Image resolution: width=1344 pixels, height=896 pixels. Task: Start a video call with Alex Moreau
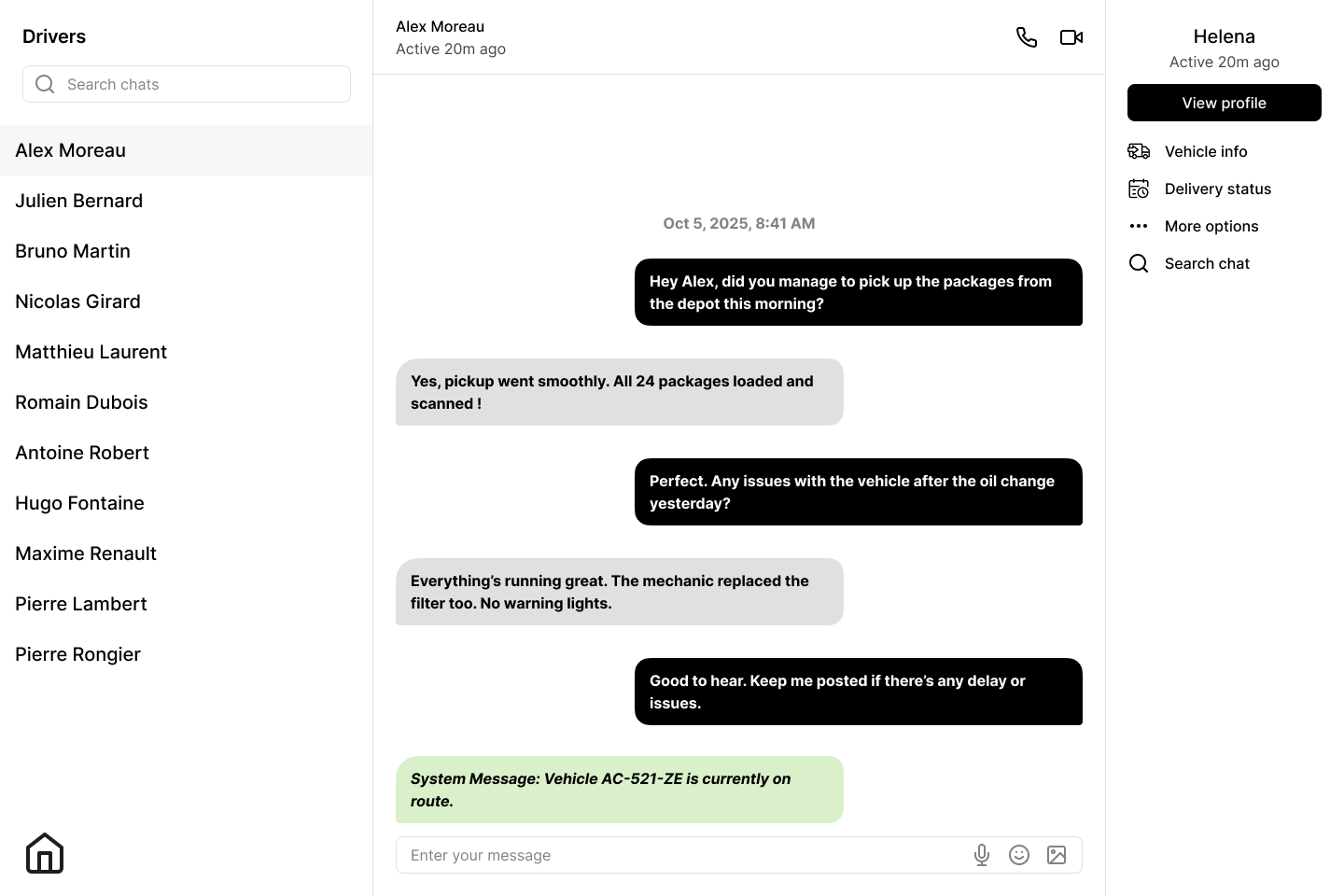tap(1071, 37)
